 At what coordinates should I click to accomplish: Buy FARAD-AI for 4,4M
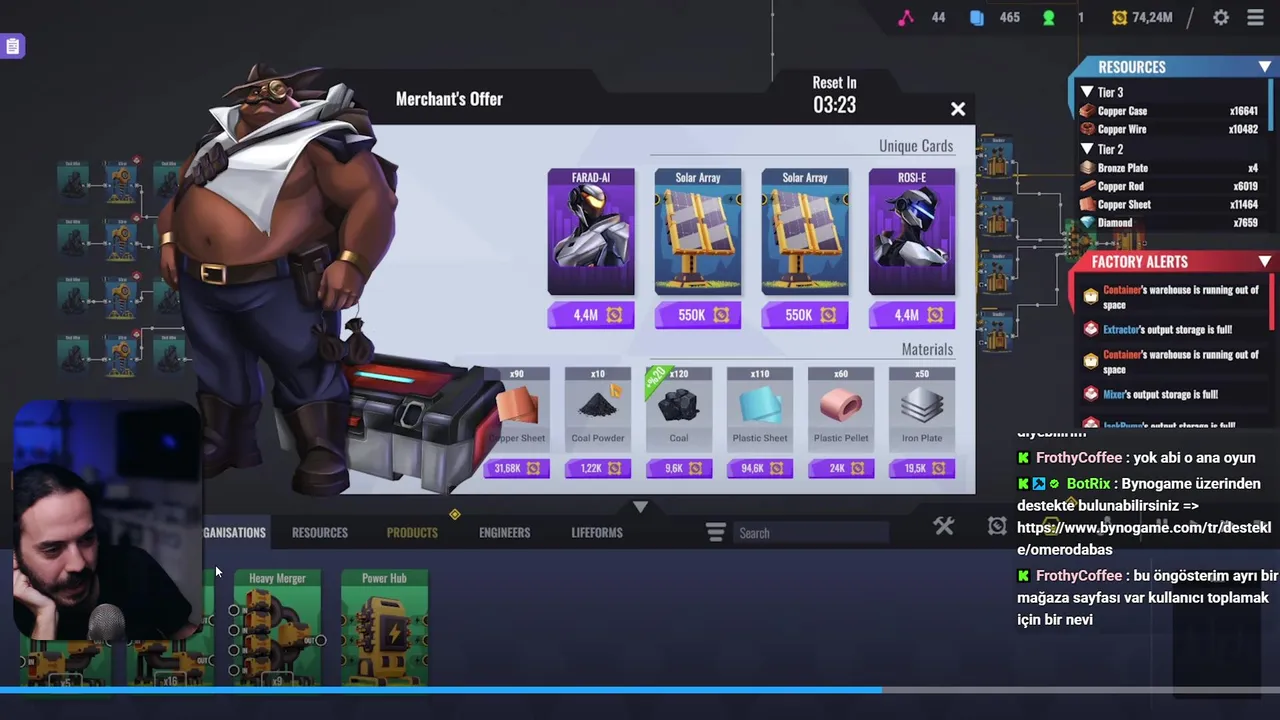tap(590, 315)
